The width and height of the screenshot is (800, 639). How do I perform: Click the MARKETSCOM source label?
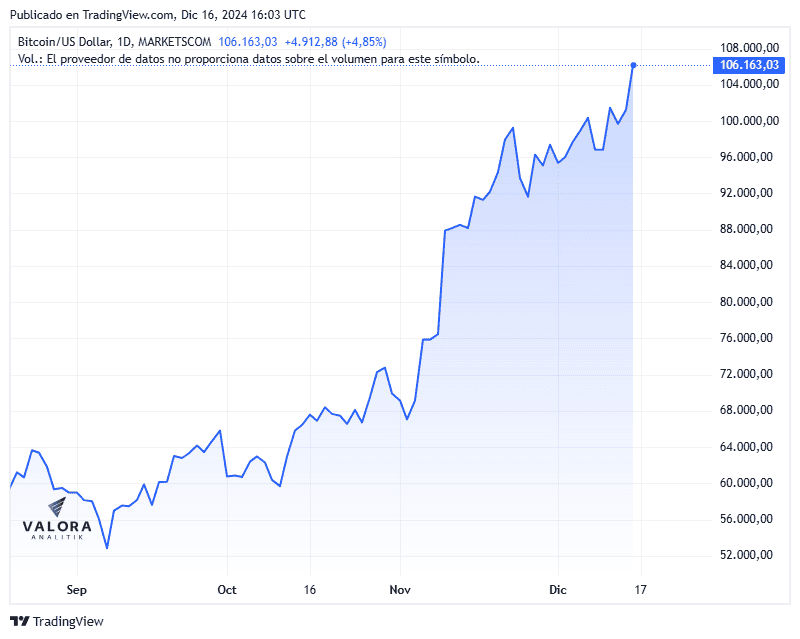click(x=174, y=42)
